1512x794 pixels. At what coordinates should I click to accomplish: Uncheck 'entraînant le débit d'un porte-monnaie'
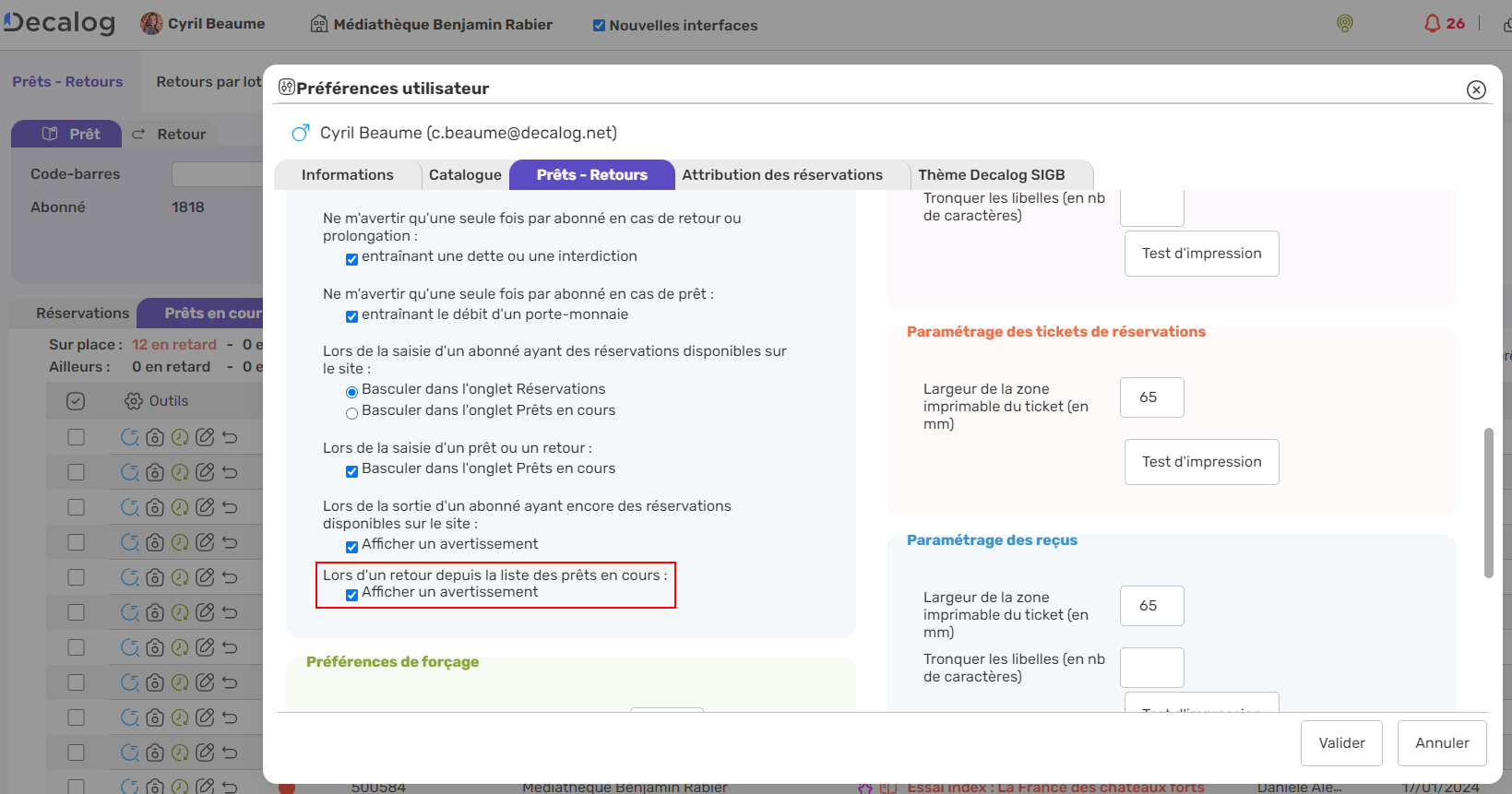(351, 316)
